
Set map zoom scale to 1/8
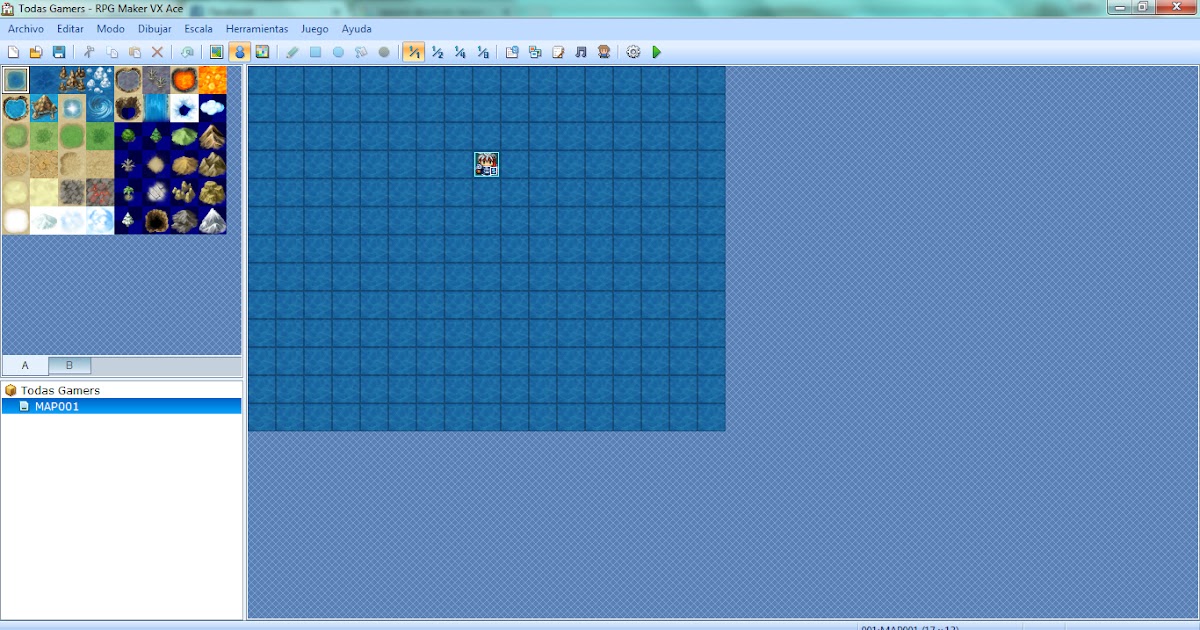tap(483, 52)
